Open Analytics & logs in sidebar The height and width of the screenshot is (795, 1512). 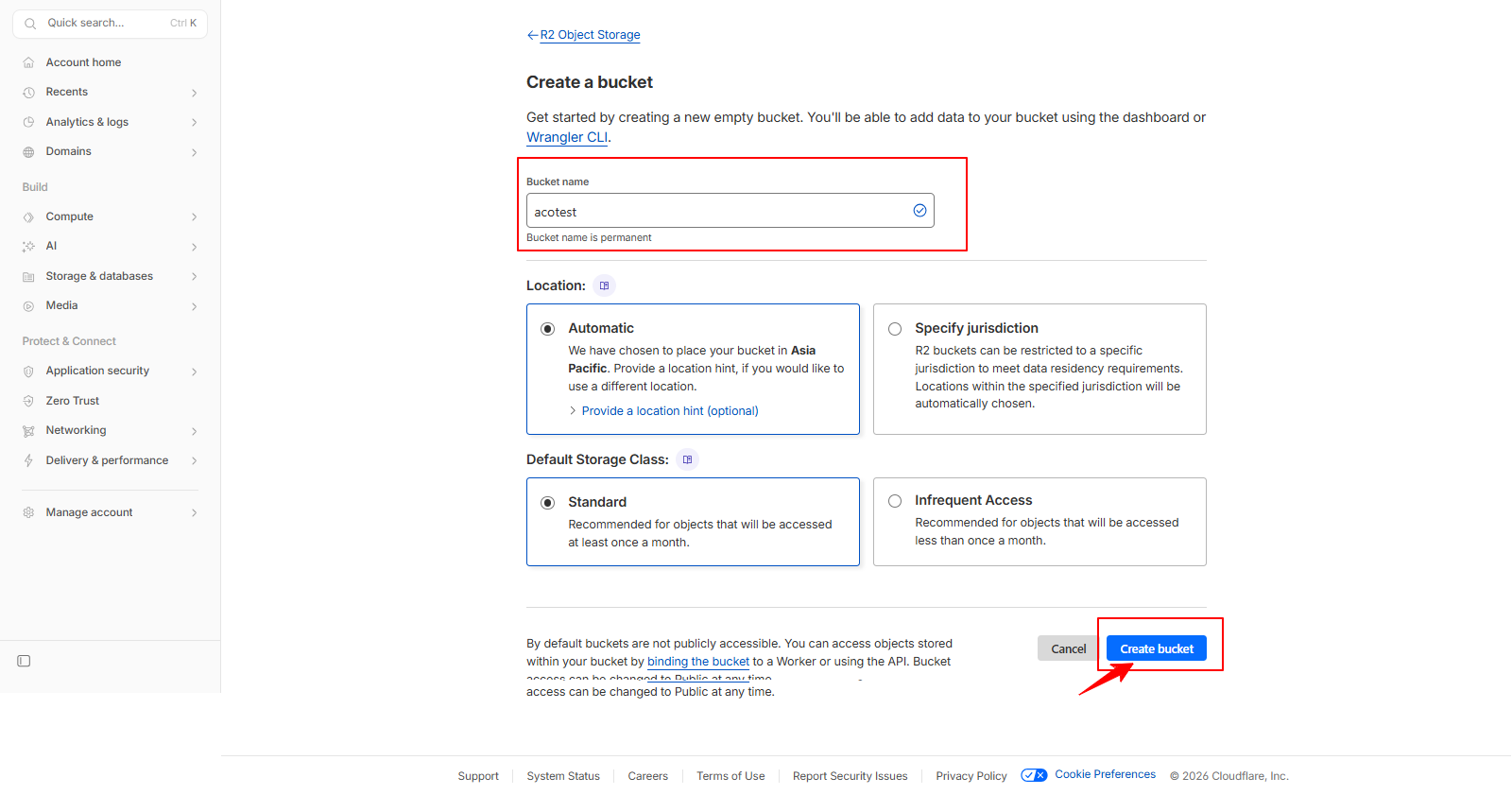point(87,122)
